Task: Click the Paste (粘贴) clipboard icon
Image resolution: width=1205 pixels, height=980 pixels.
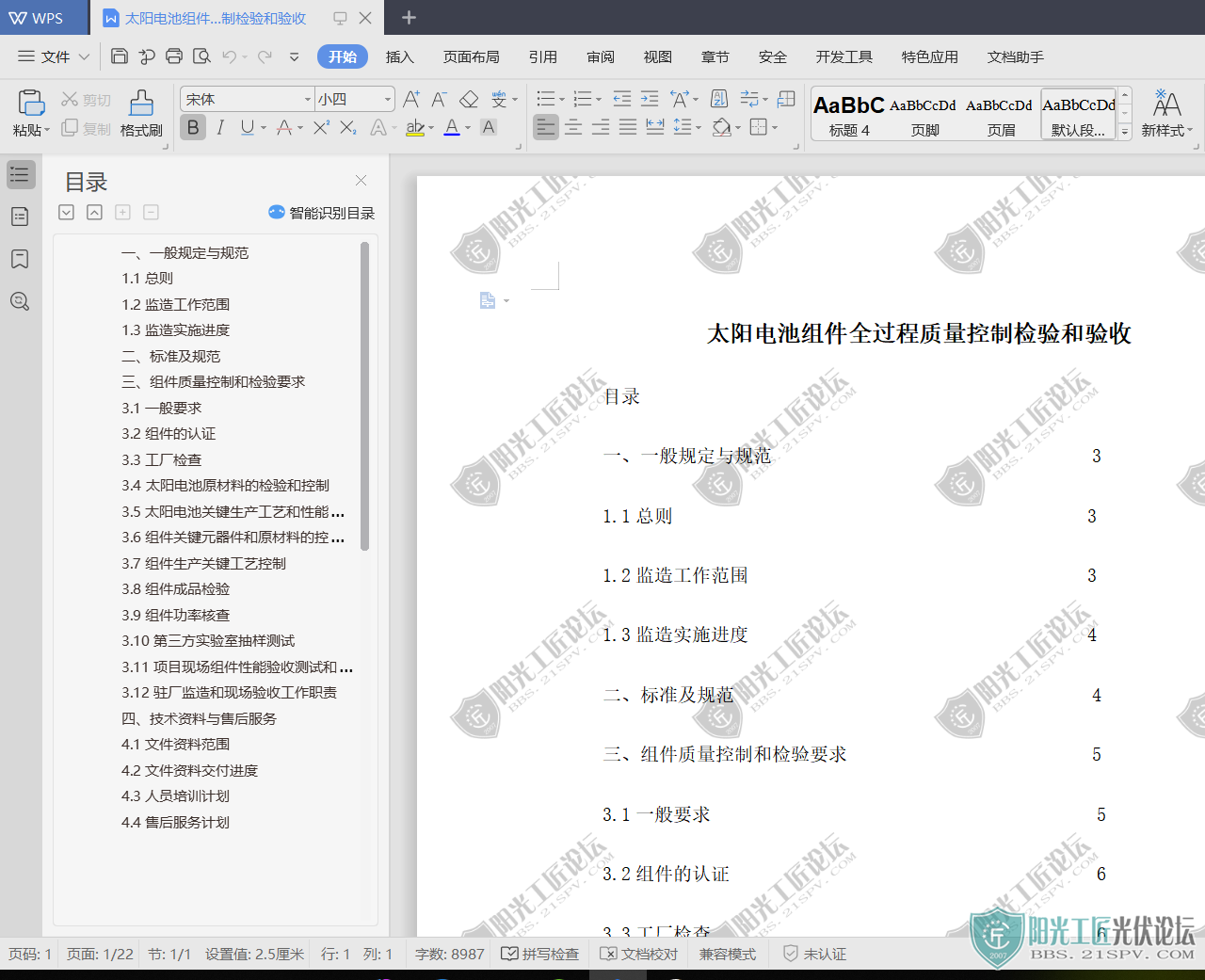Action: pyautogui.click(x=31, y=103)
